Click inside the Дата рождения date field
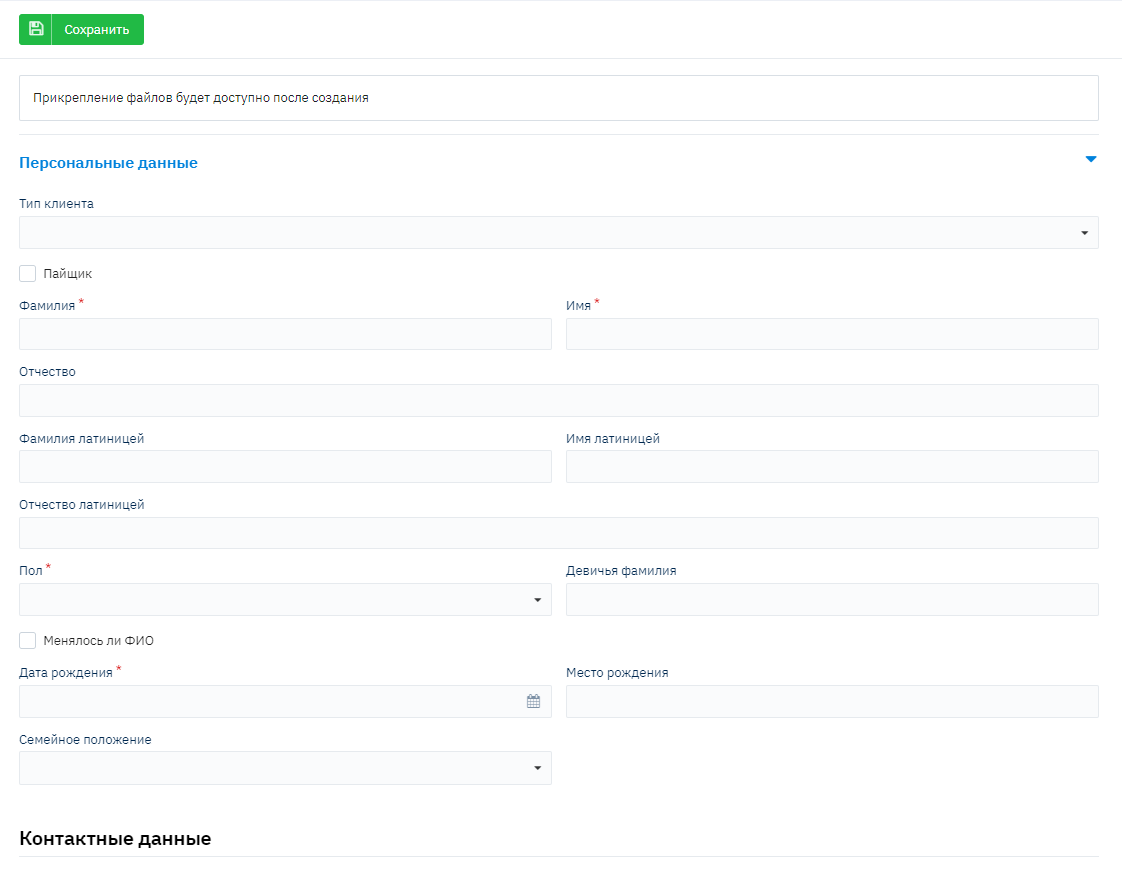The width and height of the screenshot is (1122, 870). [270, 702]
